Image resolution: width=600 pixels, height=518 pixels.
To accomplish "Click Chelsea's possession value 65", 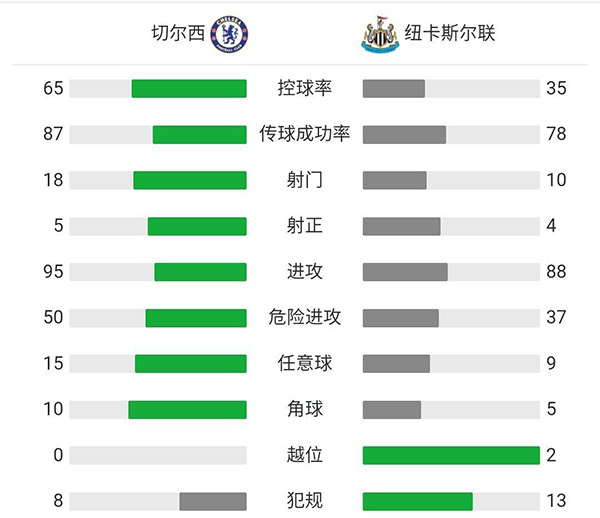I will (53, 88).
